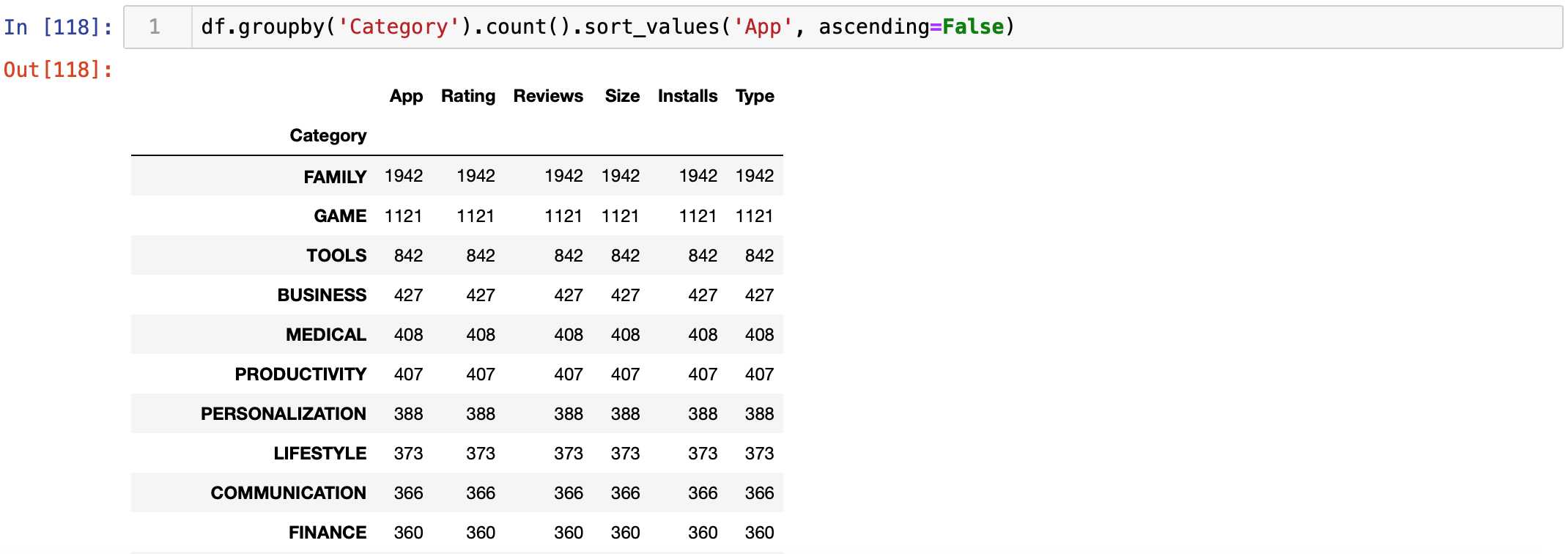The image size is (1568, 554).
Task: Click the PRODUCTIVITY Type count 407
Action: 759,374
